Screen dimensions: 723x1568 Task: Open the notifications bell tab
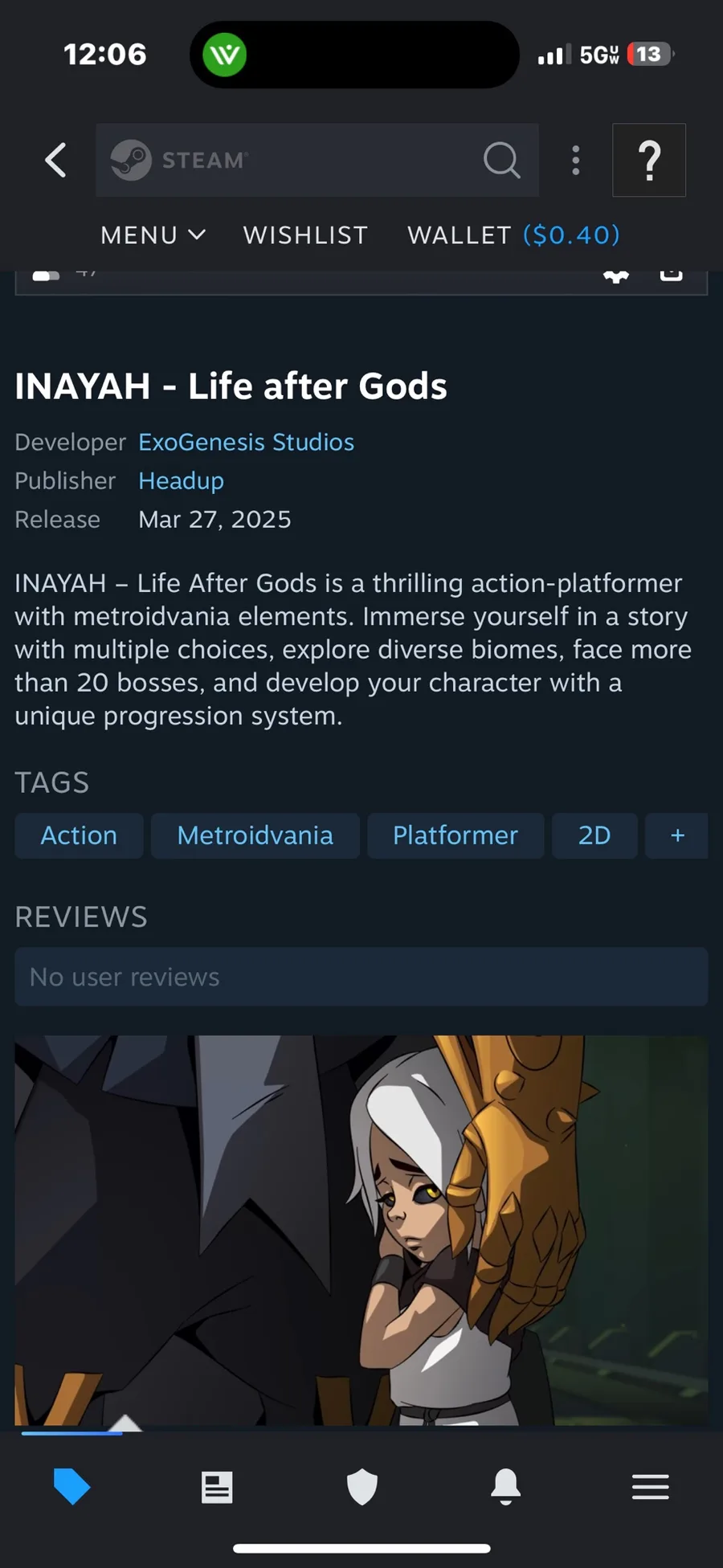coord(506,1487)
